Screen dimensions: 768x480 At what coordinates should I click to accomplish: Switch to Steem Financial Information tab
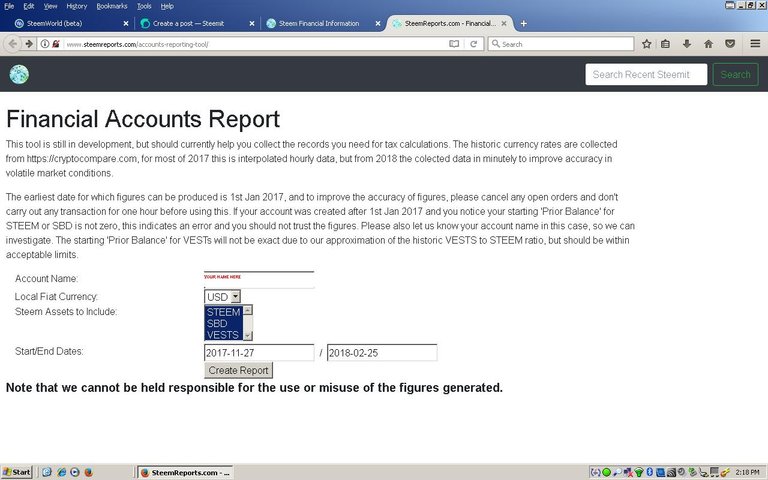click(321, 23)
